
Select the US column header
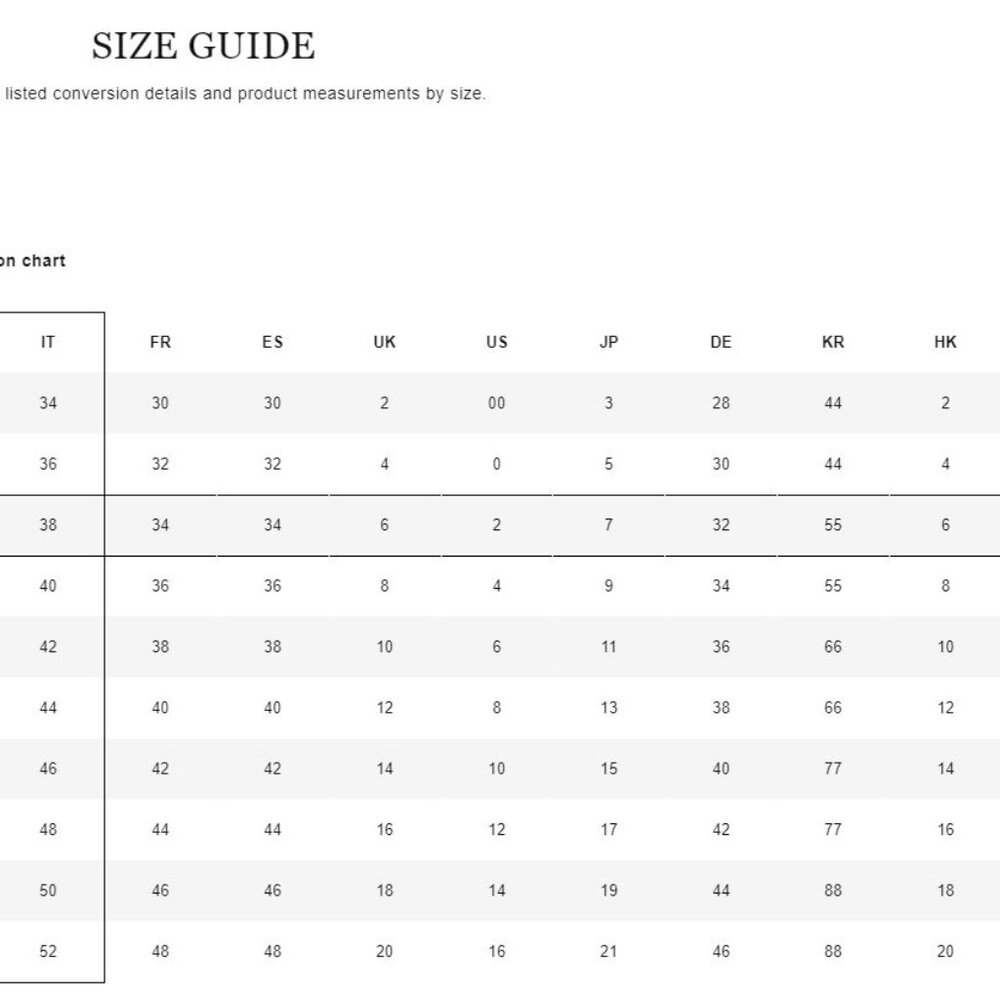point(497,342)
